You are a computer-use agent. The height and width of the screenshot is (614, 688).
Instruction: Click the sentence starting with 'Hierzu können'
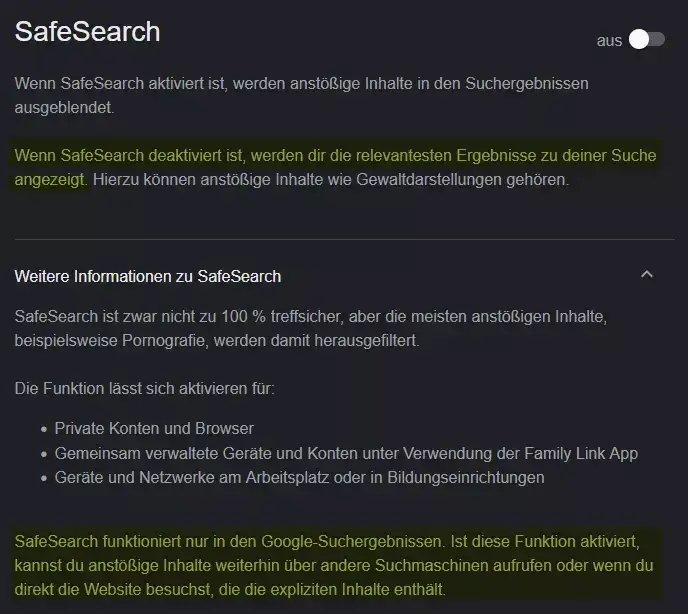point(331,180)
